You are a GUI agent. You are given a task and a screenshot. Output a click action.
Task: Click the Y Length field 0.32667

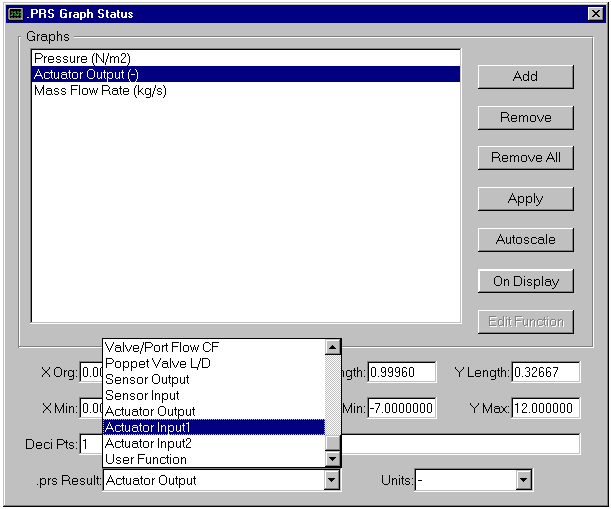(546, 372)
